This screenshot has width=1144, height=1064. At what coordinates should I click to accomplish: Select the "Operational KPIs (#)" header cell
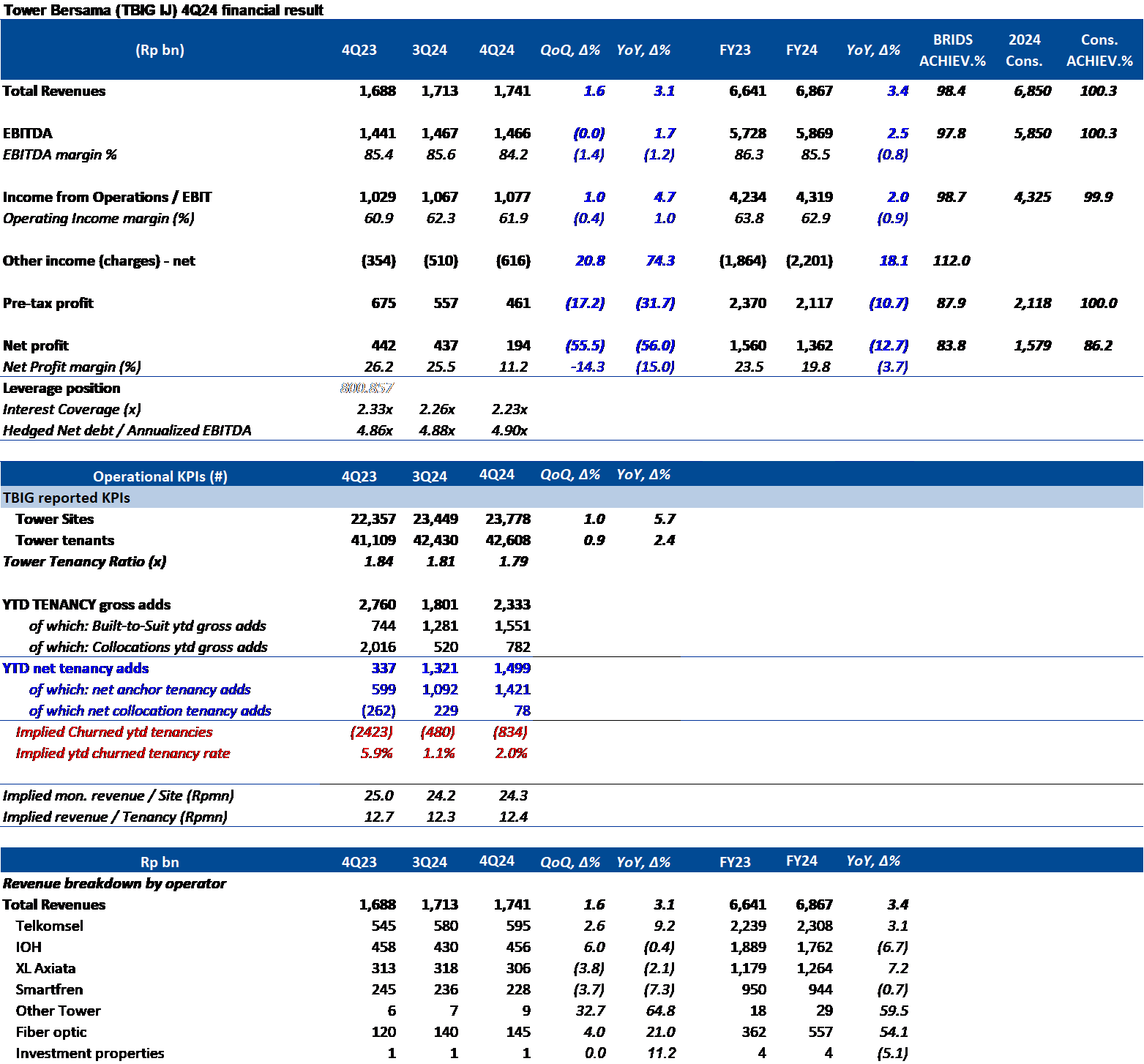(160, 476)
